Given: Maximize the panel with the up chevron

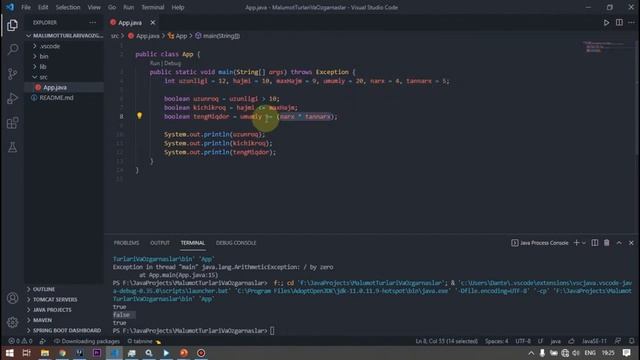Looking at the screenshot, I should coord(619,243).
